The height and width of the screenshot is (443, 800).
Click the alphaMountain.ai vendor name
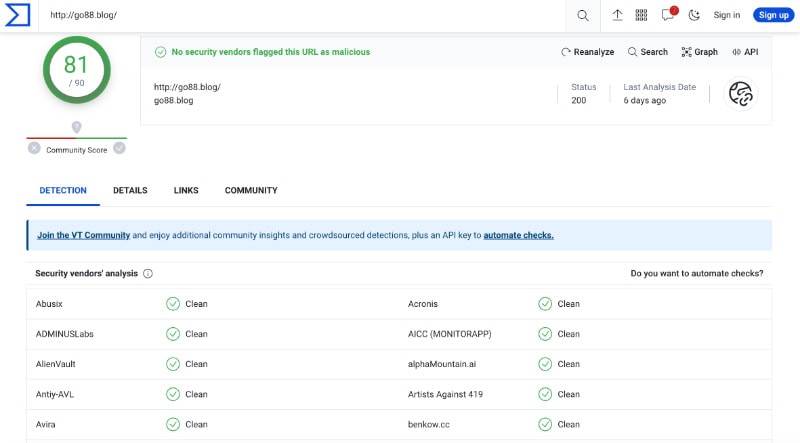click(442, 364)
